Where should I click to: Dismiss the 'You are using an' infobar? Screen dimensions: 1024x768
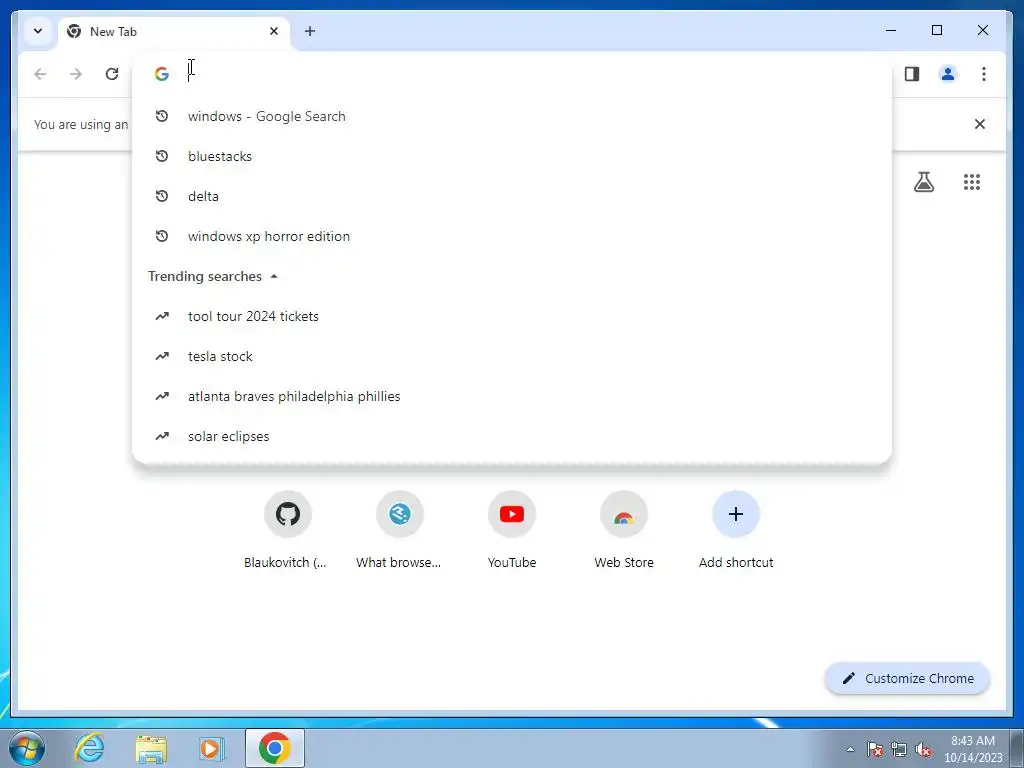[x=980, y=124]
